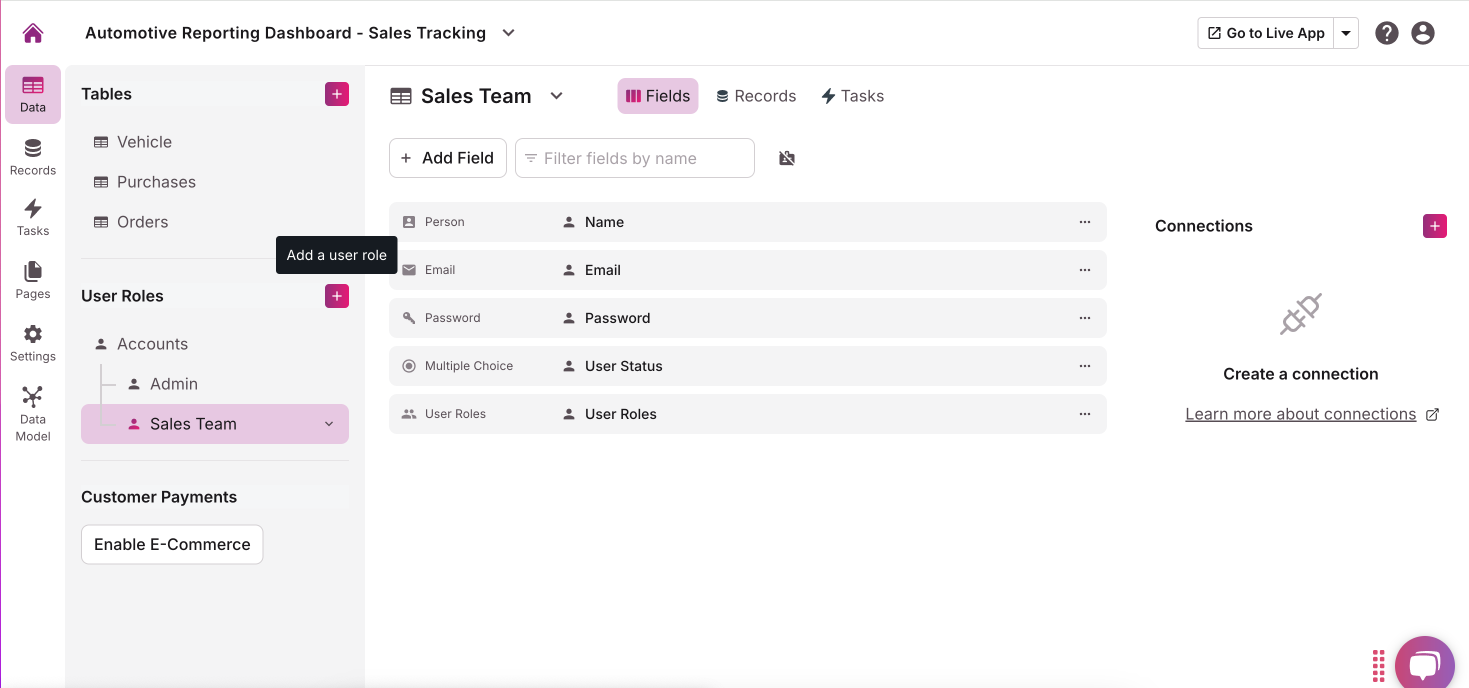Click the home icon in top-left corner

tap(33, 33)
